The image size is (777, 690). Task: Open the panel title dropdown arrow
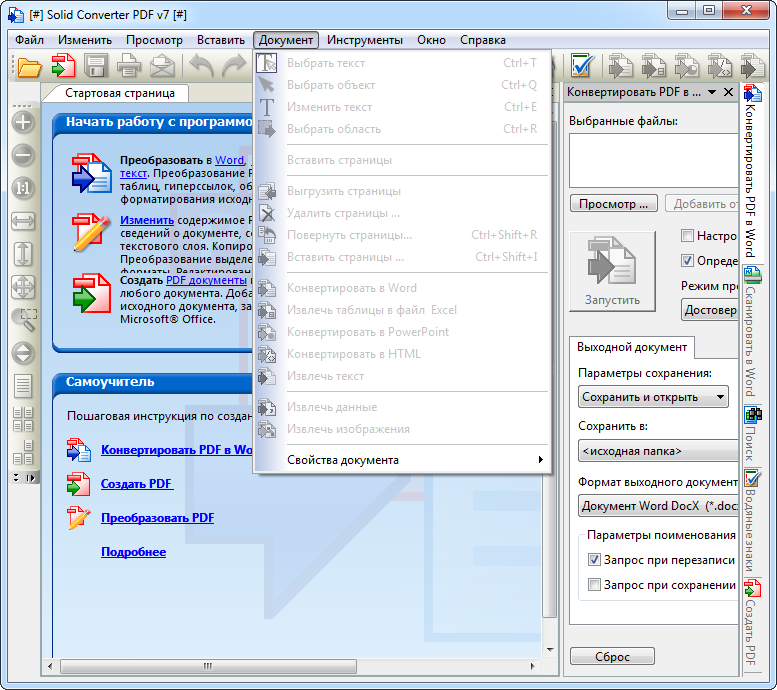(712, 92)
